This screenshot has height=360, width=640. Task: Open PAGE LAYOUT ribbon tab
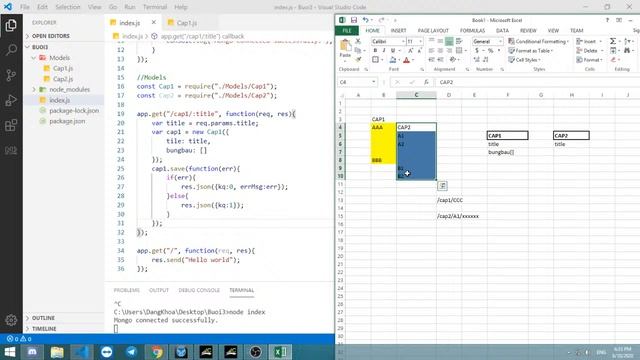pyautogui.click(x=433, y=31)
